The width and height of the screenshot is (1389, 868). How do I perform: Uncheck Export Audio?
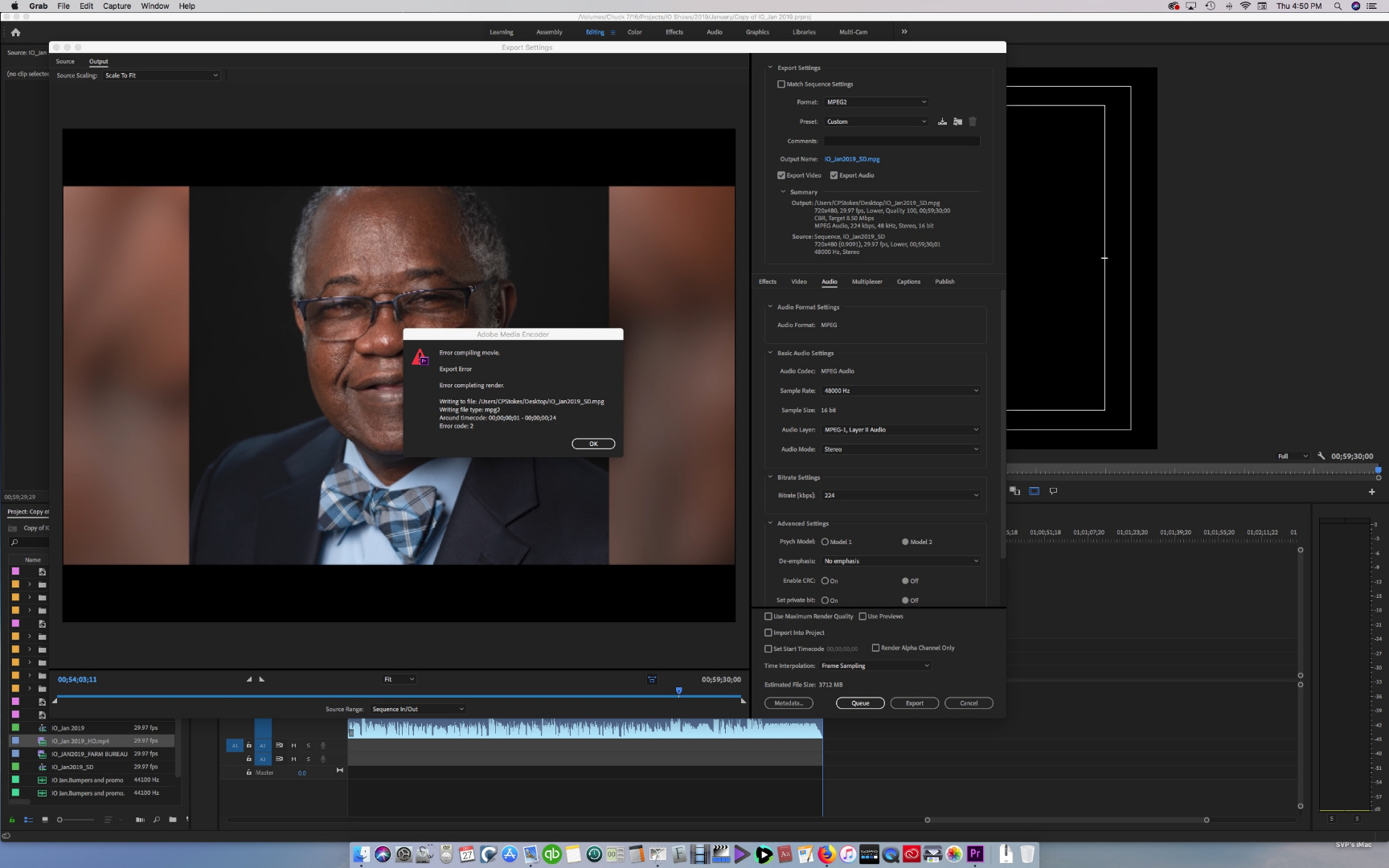point(834,175)
